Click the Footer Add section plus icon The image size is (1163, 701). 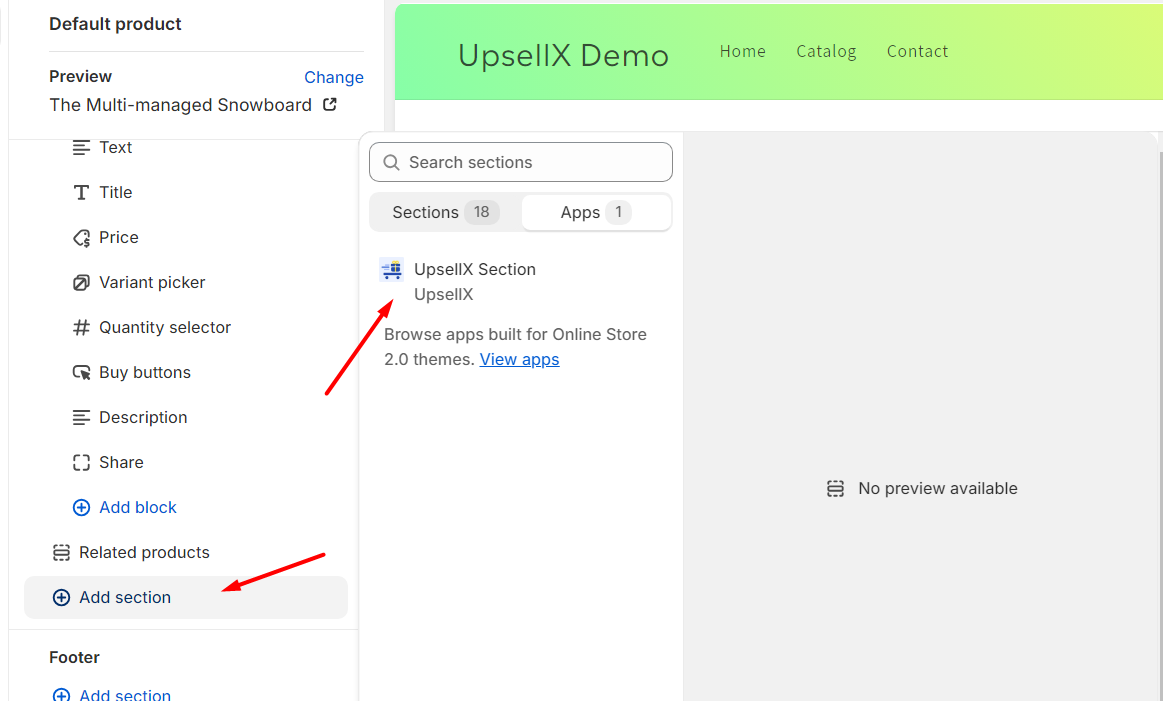[61, 695]
